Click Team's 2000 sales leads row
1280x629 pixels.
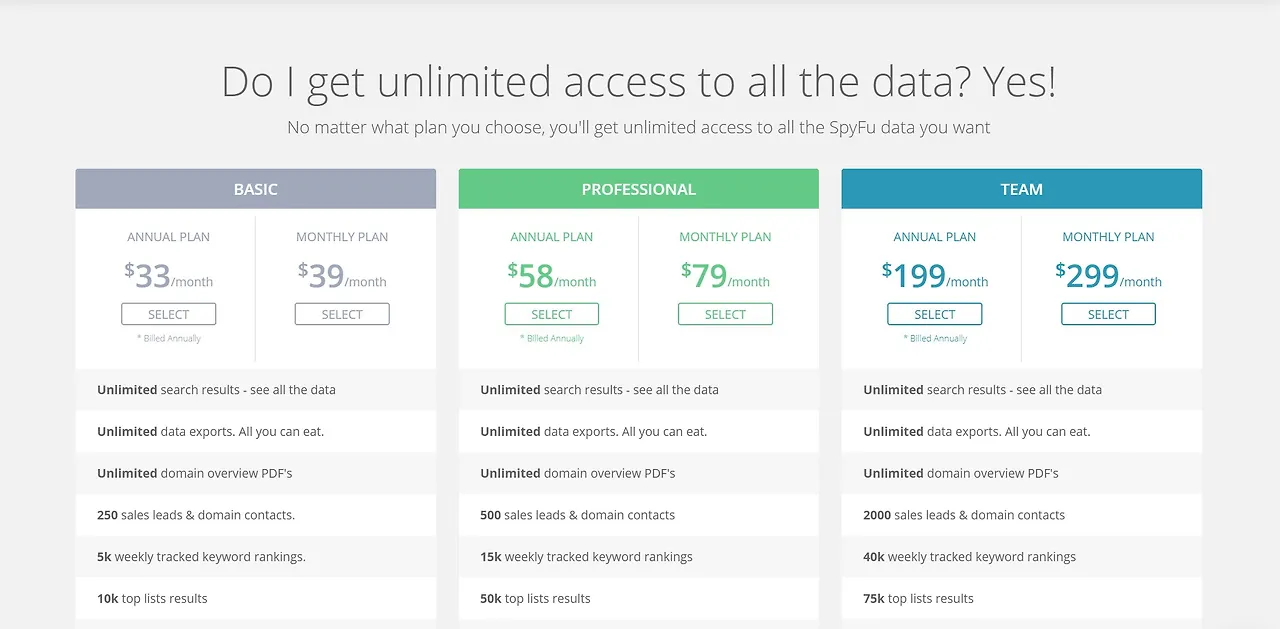tap(1022, 515)
